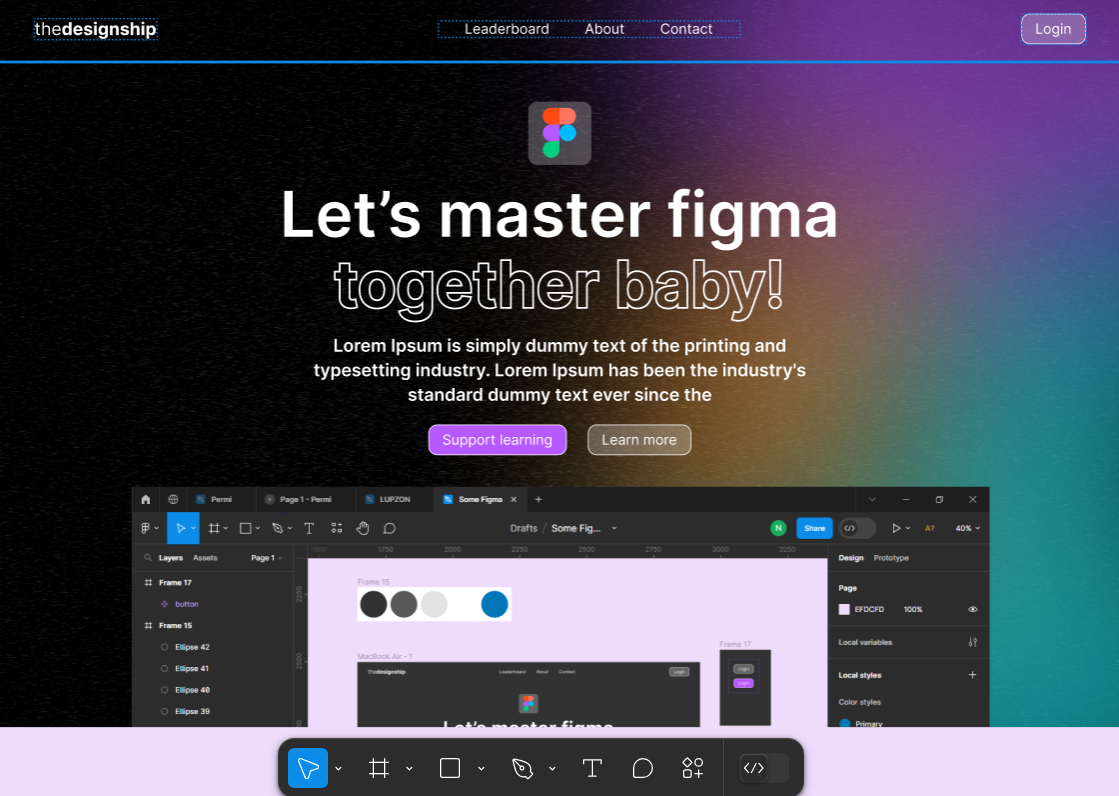Select the Comment tool in the Figma window
Screen dimensions: 1119x796
tap(389, 528)
